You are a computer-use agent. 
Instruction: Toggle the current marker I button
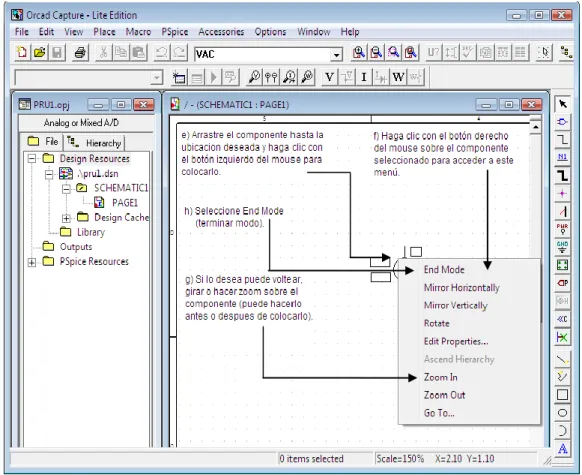(x=364, y=77)
